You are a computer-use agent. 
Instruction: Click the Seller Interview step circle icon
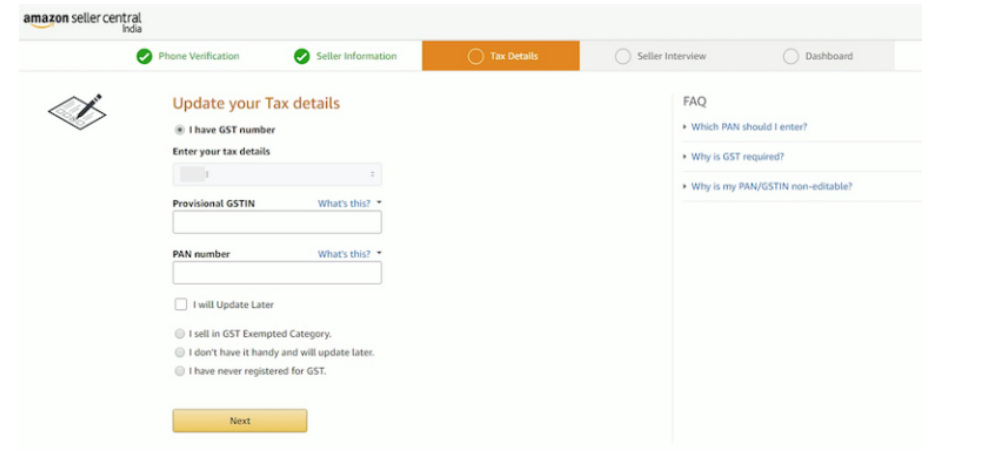coord(623,56)
